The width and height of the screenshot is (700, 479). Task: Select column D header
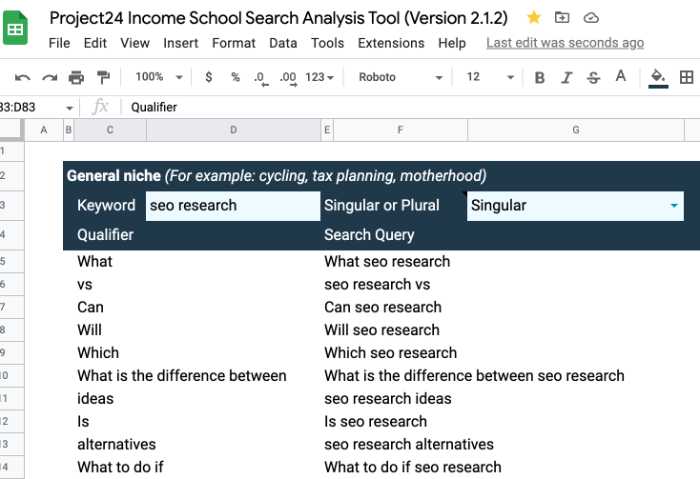[x=233, y=130]
